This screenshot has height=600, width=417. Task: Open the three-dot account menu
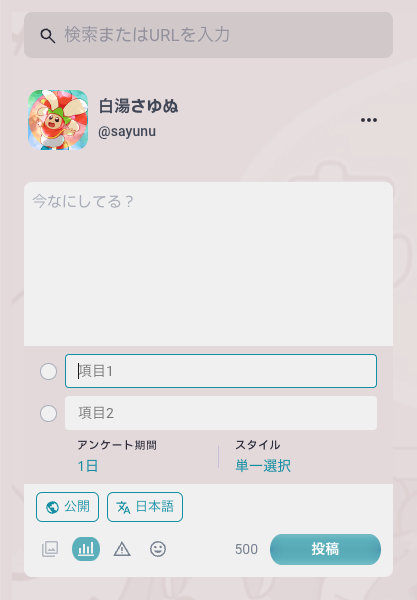pos(369,120)
